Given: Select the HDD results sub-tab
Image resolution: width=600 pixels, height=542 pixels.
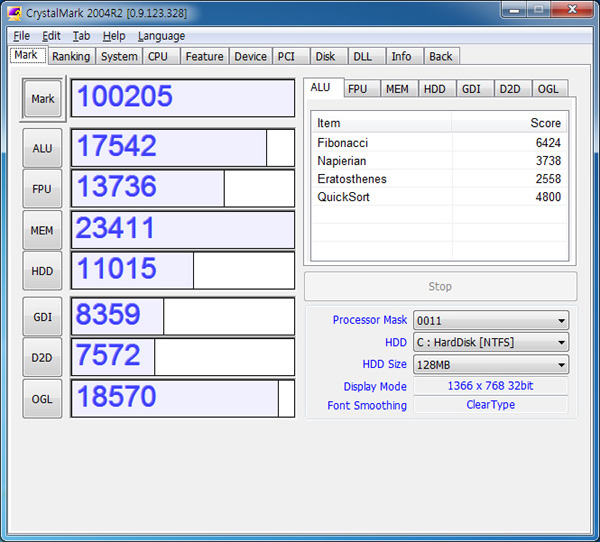Looking at the screenshot, I should click(x=437, y=89).
